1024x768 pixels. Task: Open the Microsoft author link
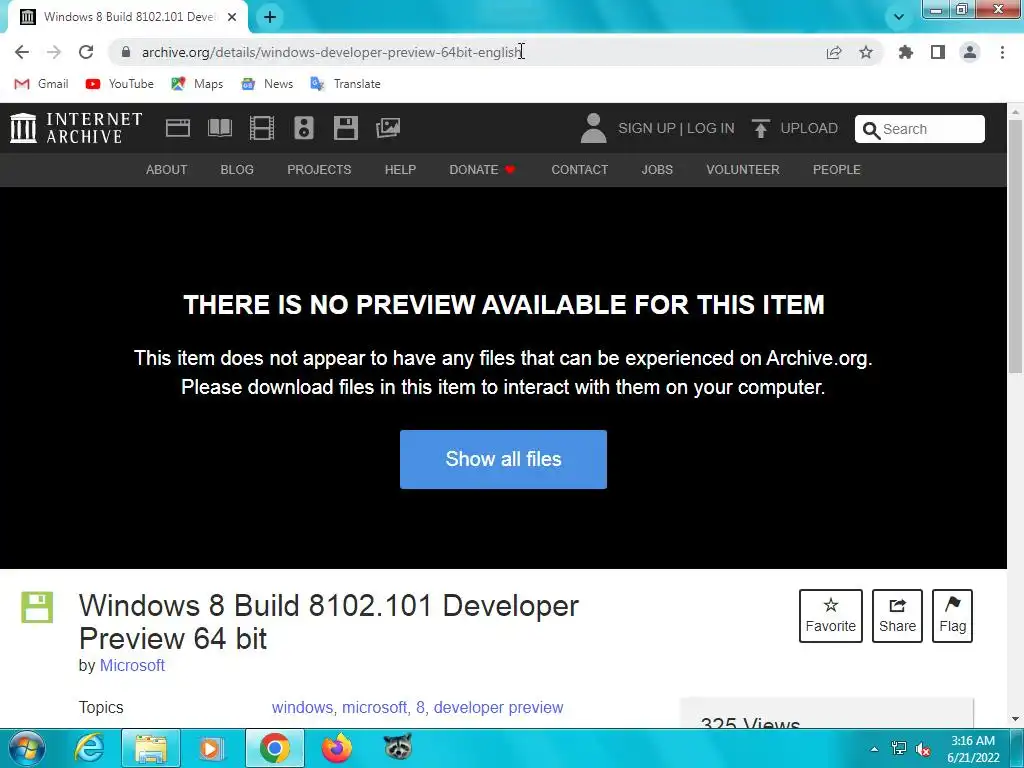click(132, 665)
